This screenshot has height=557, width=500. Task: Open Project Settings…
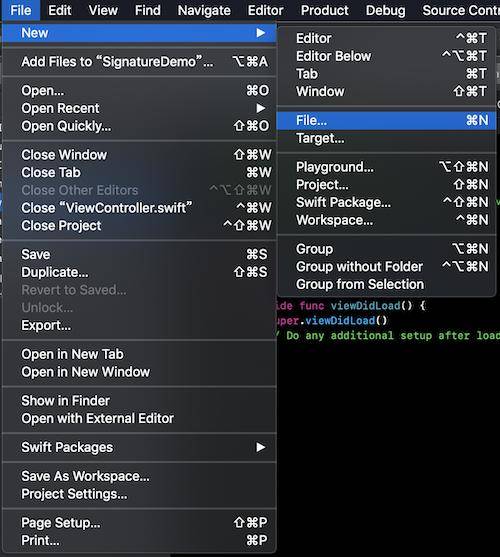pos(139,494)
